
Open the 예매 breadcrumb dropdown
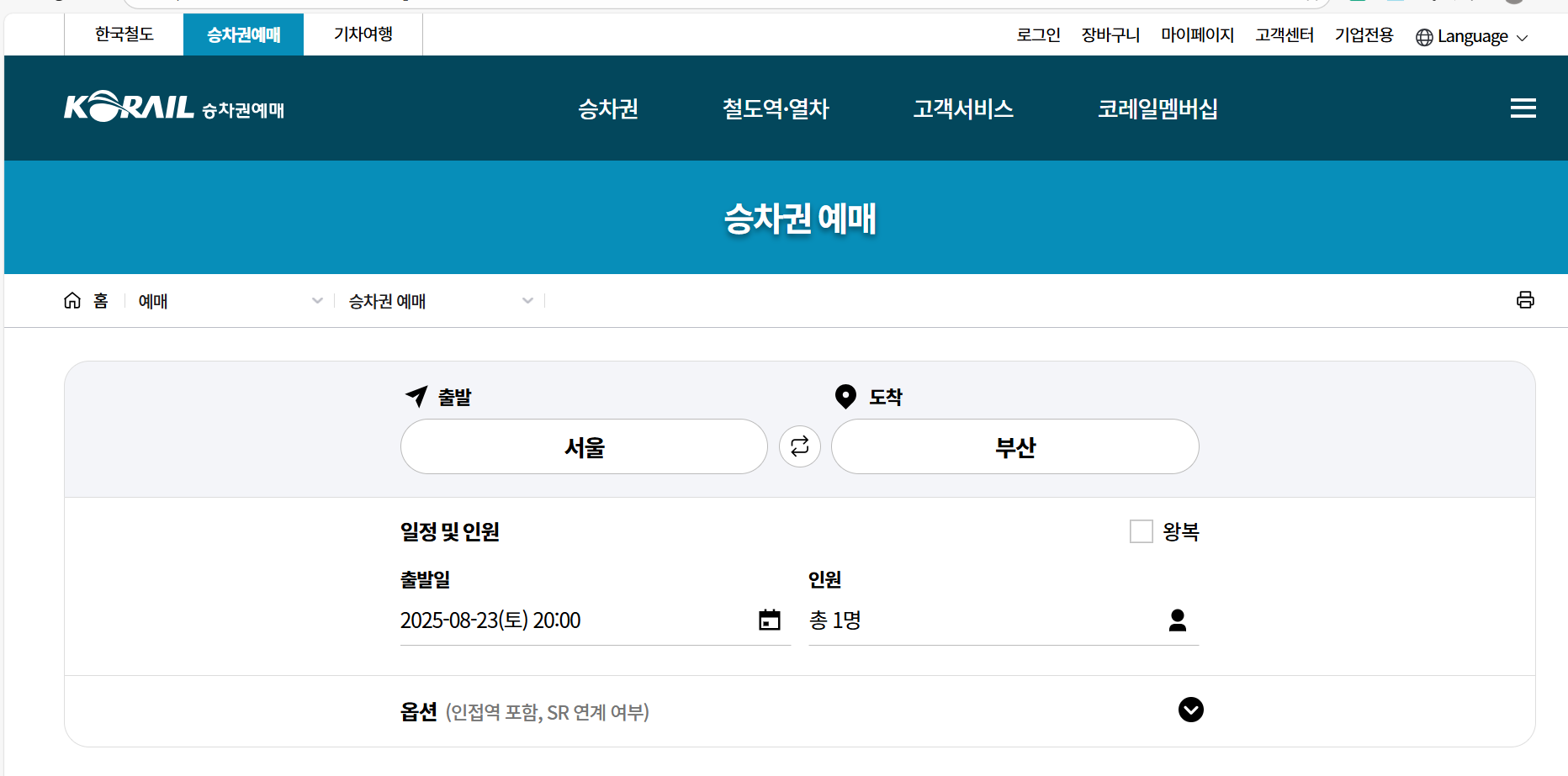(x=317, y=300)
